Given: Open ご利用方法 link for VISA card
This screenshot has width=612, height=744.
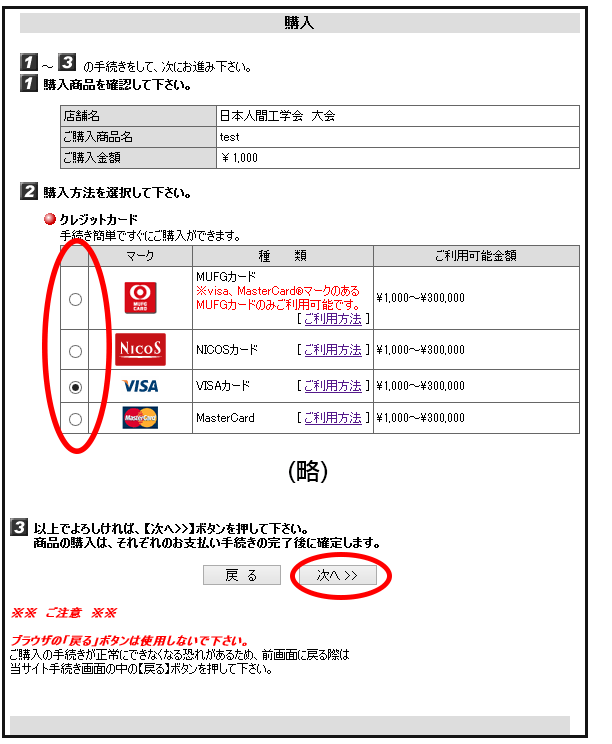Looking at the screenshot, I should pyautogui.click(x=333, y=386).
